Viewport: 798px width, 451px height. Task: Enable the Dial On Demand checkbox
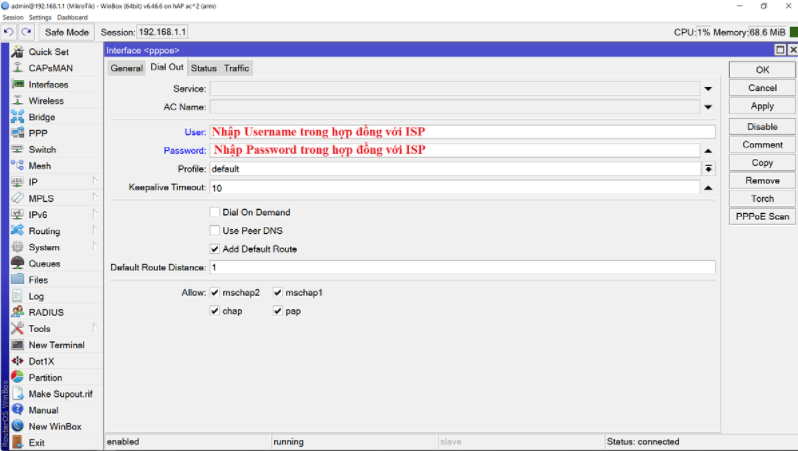[215, 212]
